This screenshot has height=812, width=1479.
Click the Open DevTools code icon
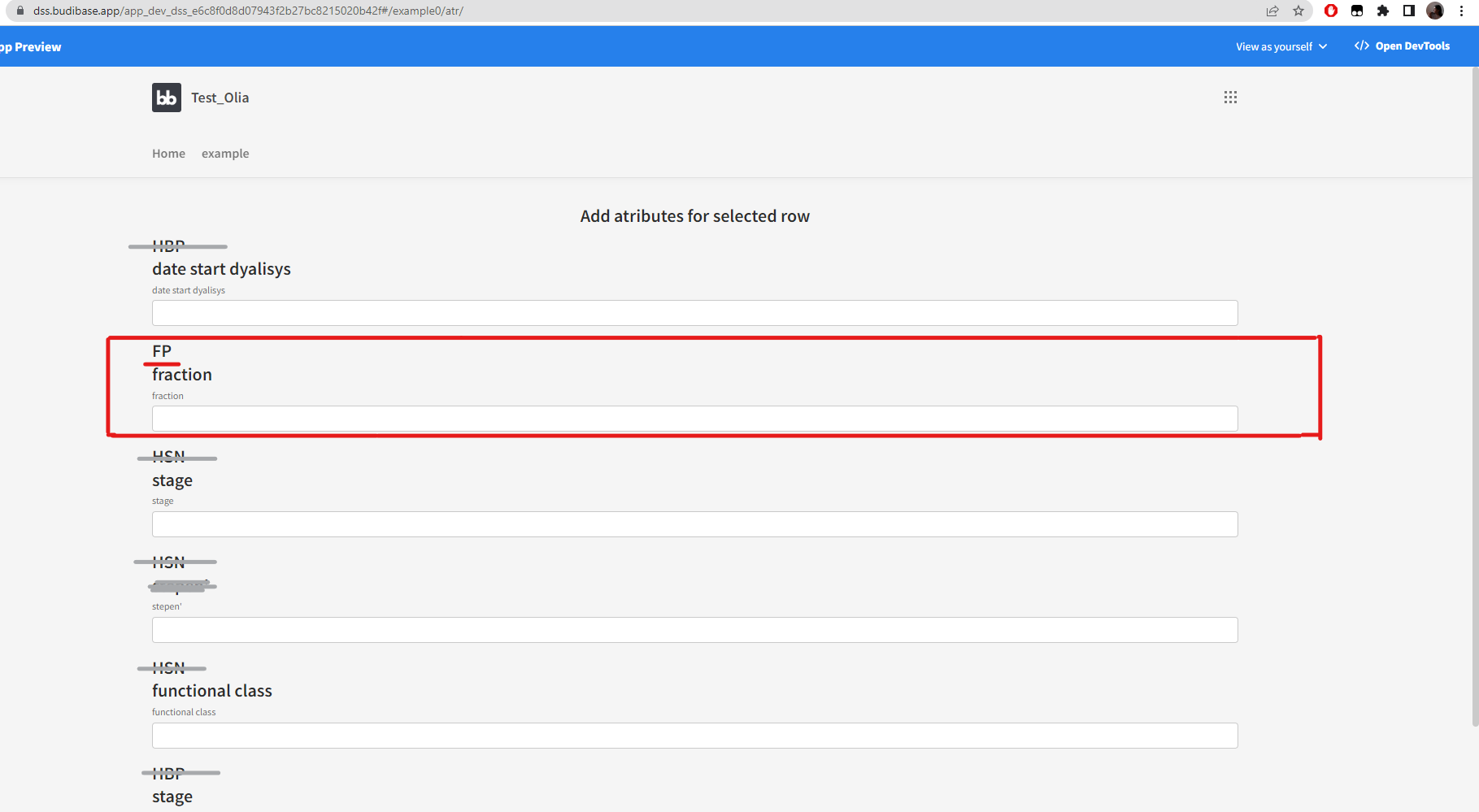click(x=1362, y=46)
